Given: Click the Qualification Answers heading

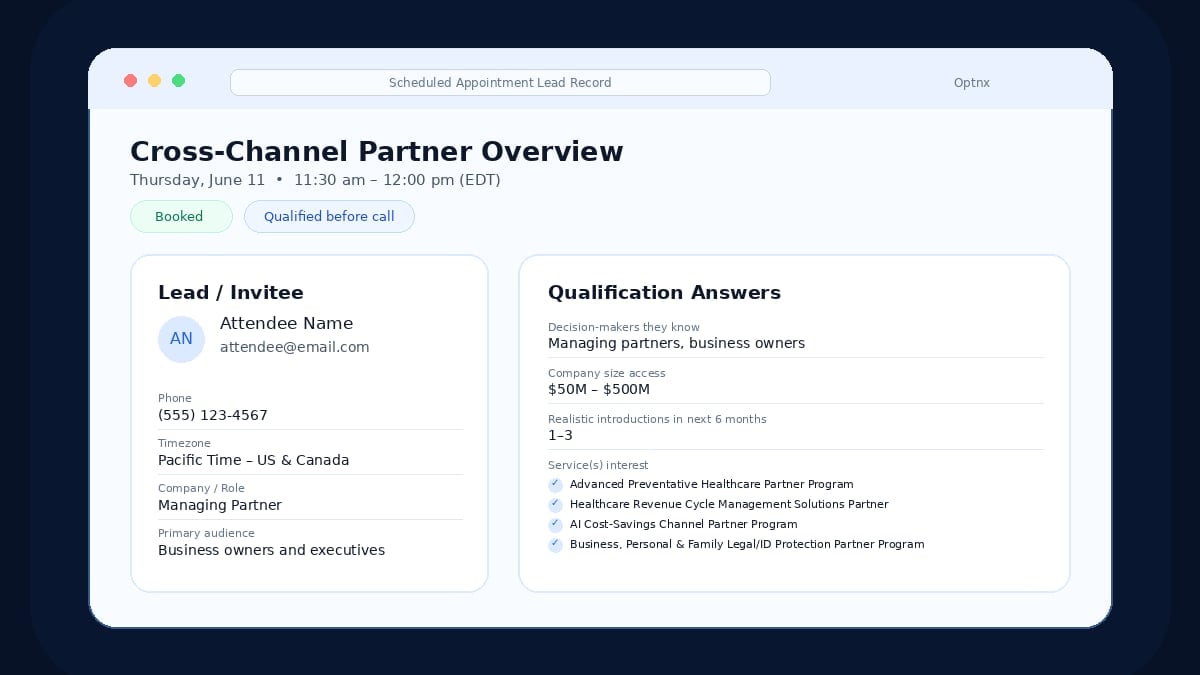Looking at the screenshot, I should pyautogui.click(x=664, y=293).
